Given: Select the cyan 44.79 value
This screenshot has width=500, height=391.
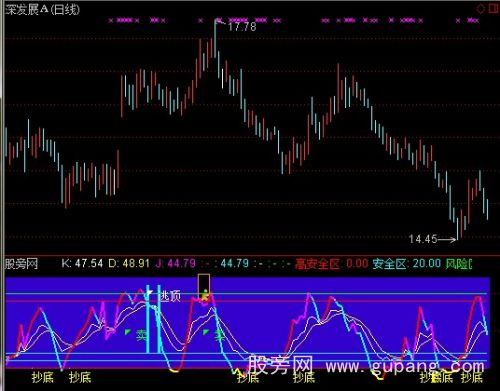Looking at the screenshot, I should 235,264.
